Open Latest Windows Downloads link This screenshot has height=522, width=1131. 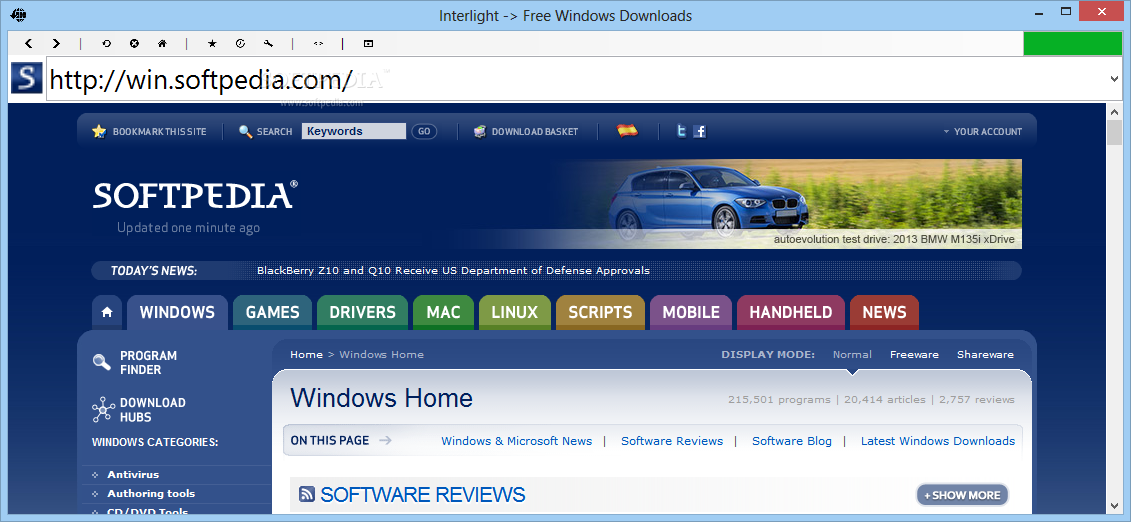938,441
